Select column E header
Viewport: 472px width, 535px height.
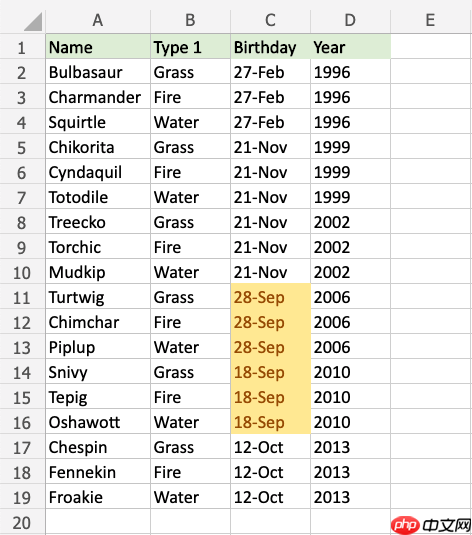click(431, 20)
